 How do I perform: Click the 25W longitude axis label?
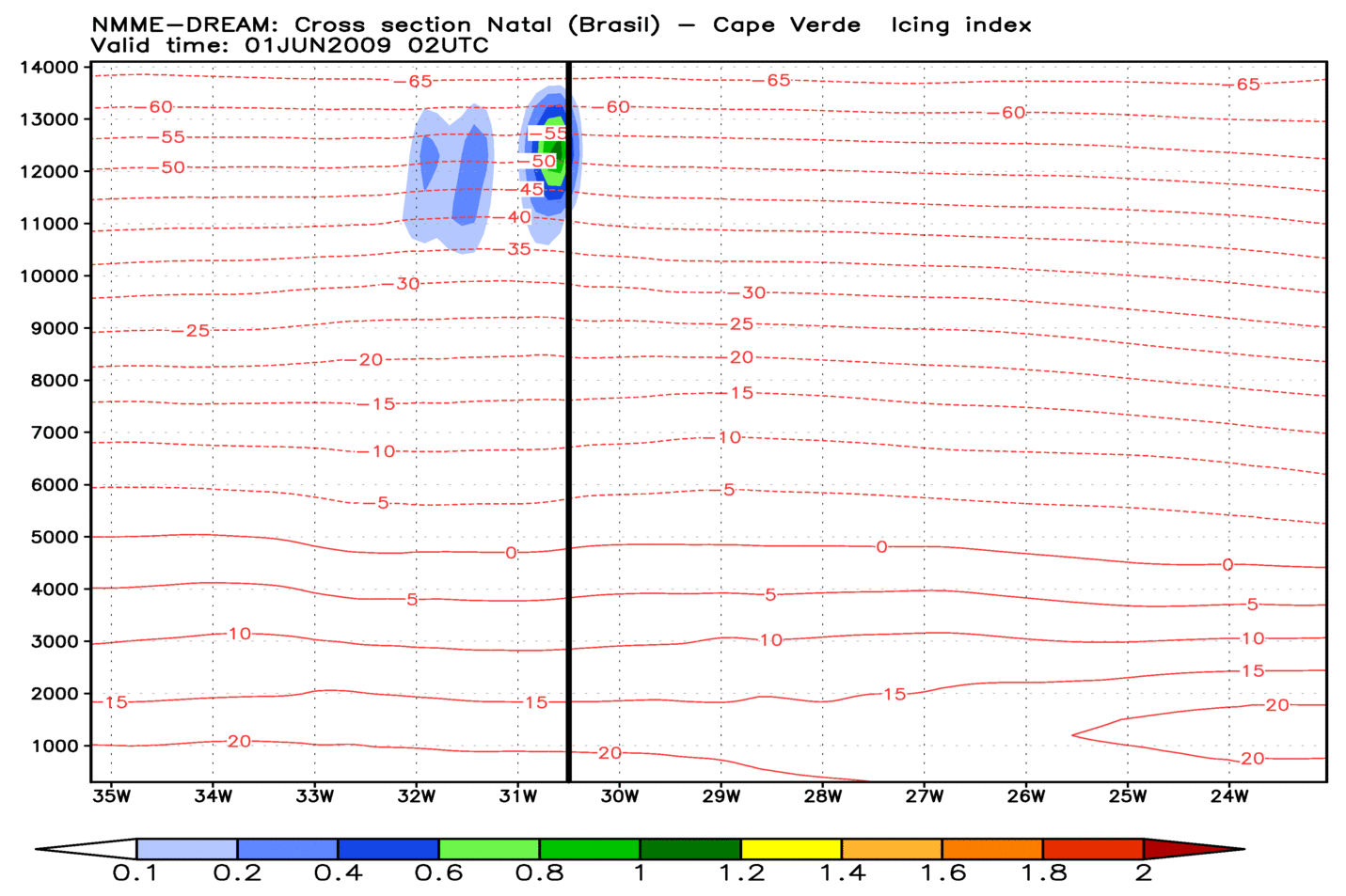pyautogui.click(x=1127, y=796)
